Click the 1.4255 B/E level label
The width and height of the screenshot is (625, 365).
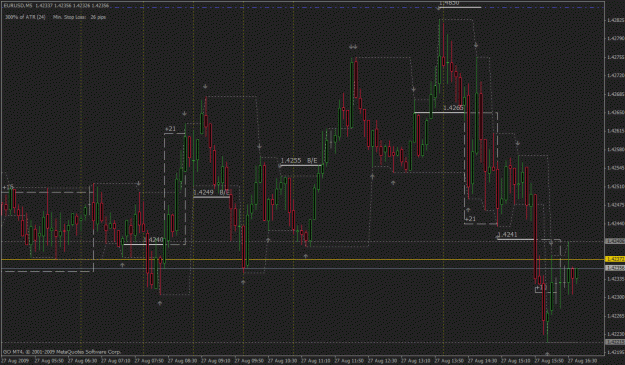(299, 161)
